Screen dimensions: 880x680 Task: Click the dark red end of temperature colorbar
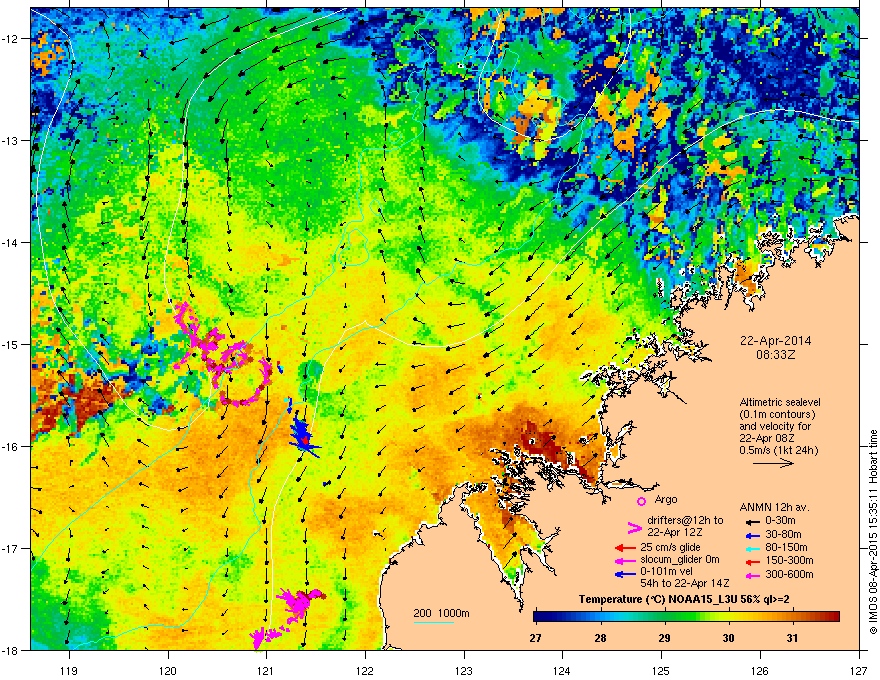pos(833,617)
